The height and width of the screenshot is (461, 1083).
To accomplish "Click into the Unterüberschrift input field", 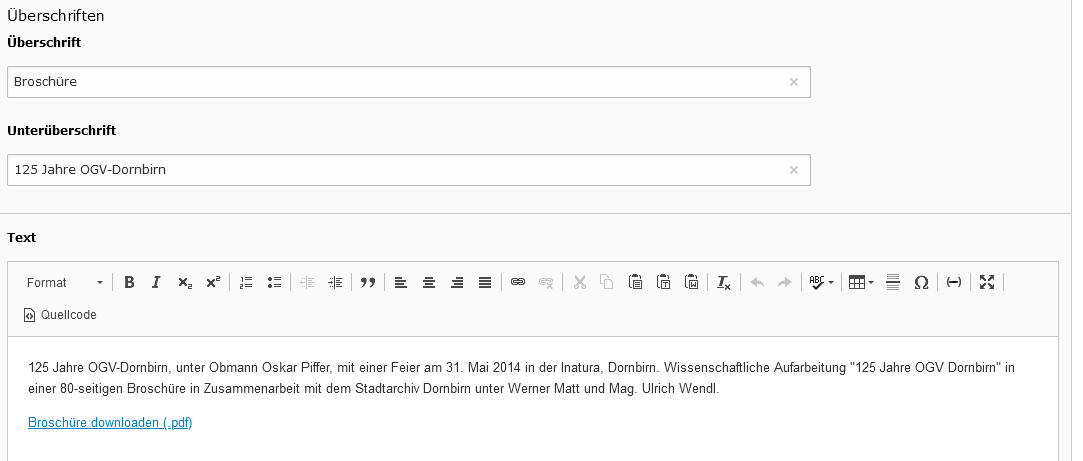I will (400, 170).
